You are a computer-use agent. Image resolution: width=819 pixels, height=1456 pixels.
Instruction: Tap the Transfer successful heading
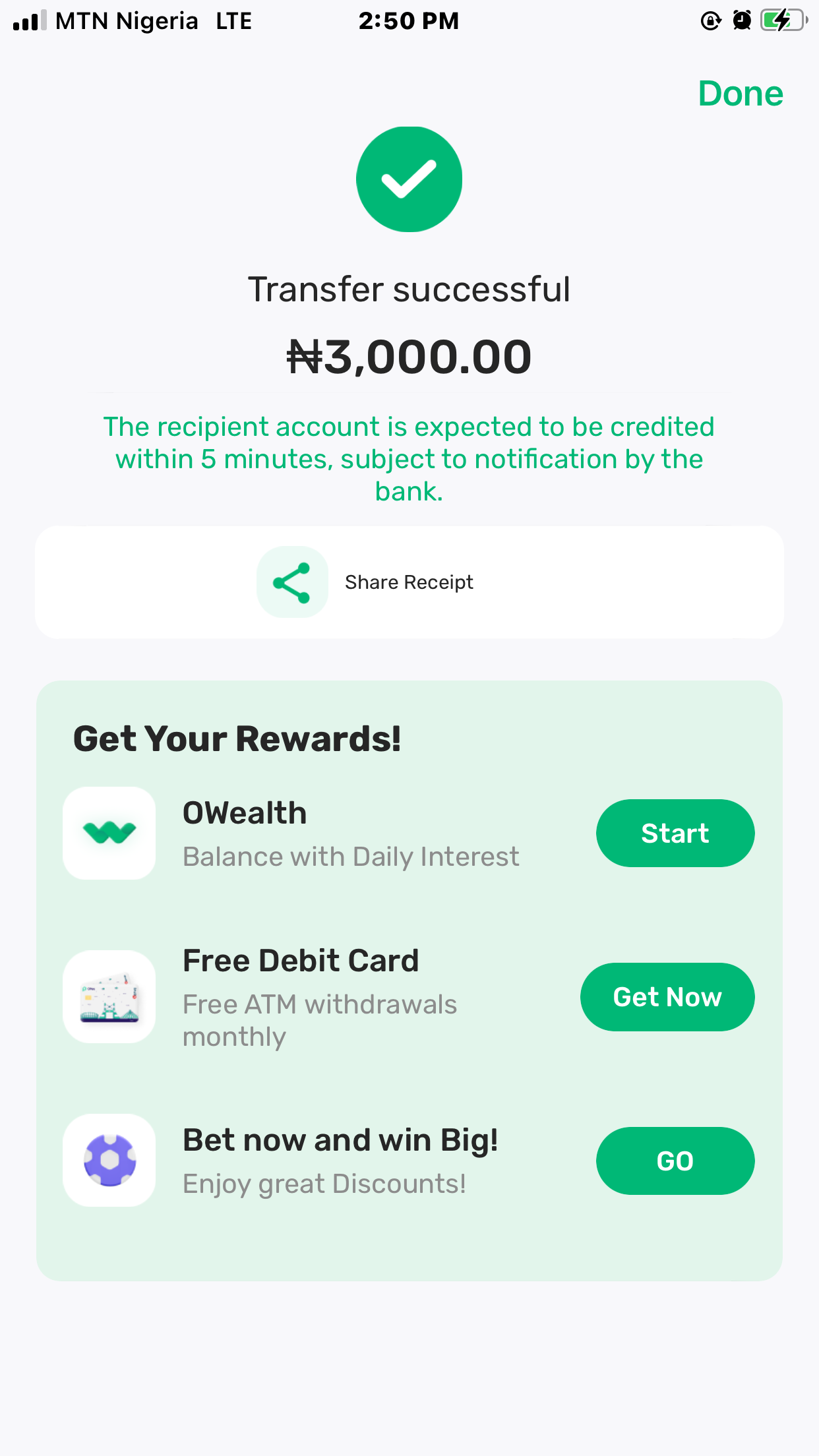click(409, 289)
